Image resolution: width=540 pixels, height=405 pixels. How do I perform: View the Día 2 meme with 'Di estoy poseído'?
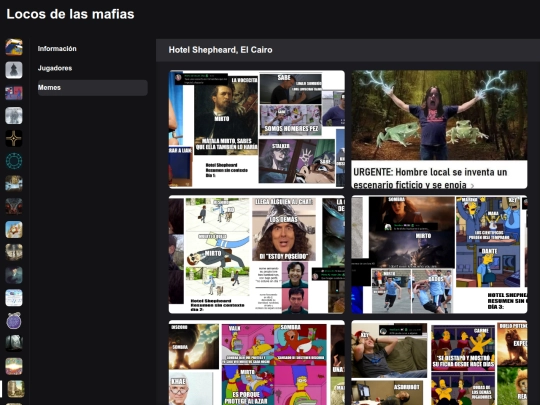257,255
